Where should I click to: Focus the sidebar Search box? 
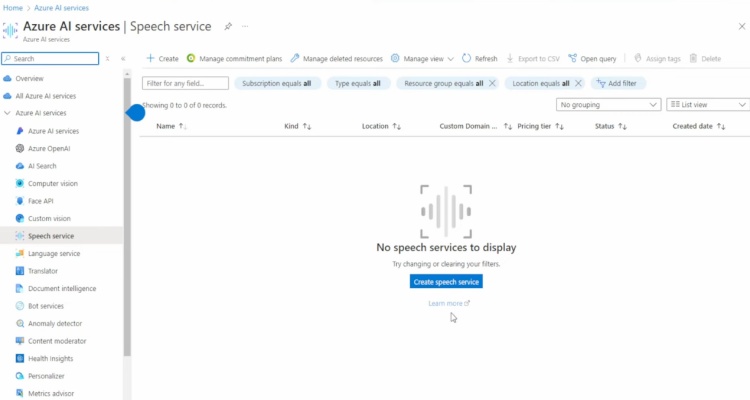pyautogui.click(x=50, y=58)
